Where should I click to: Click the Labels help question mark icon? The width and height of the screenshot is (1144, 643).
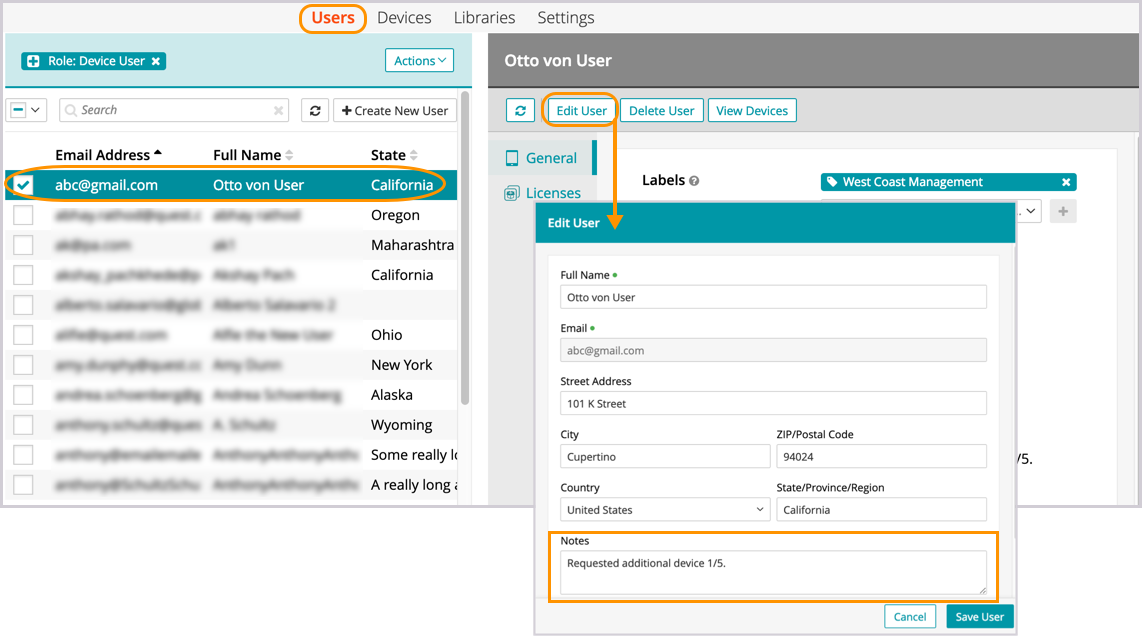[694, 181]
